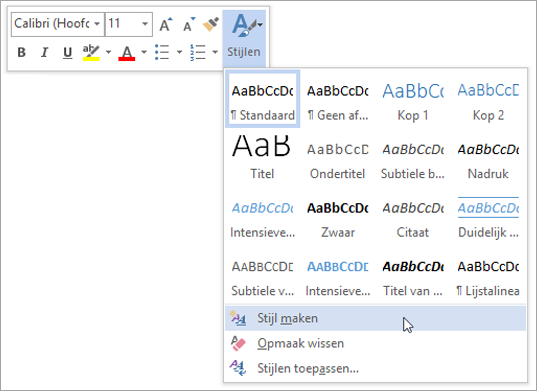
Task: Click the bullet list icon
Action: click(x=162, y=52)
